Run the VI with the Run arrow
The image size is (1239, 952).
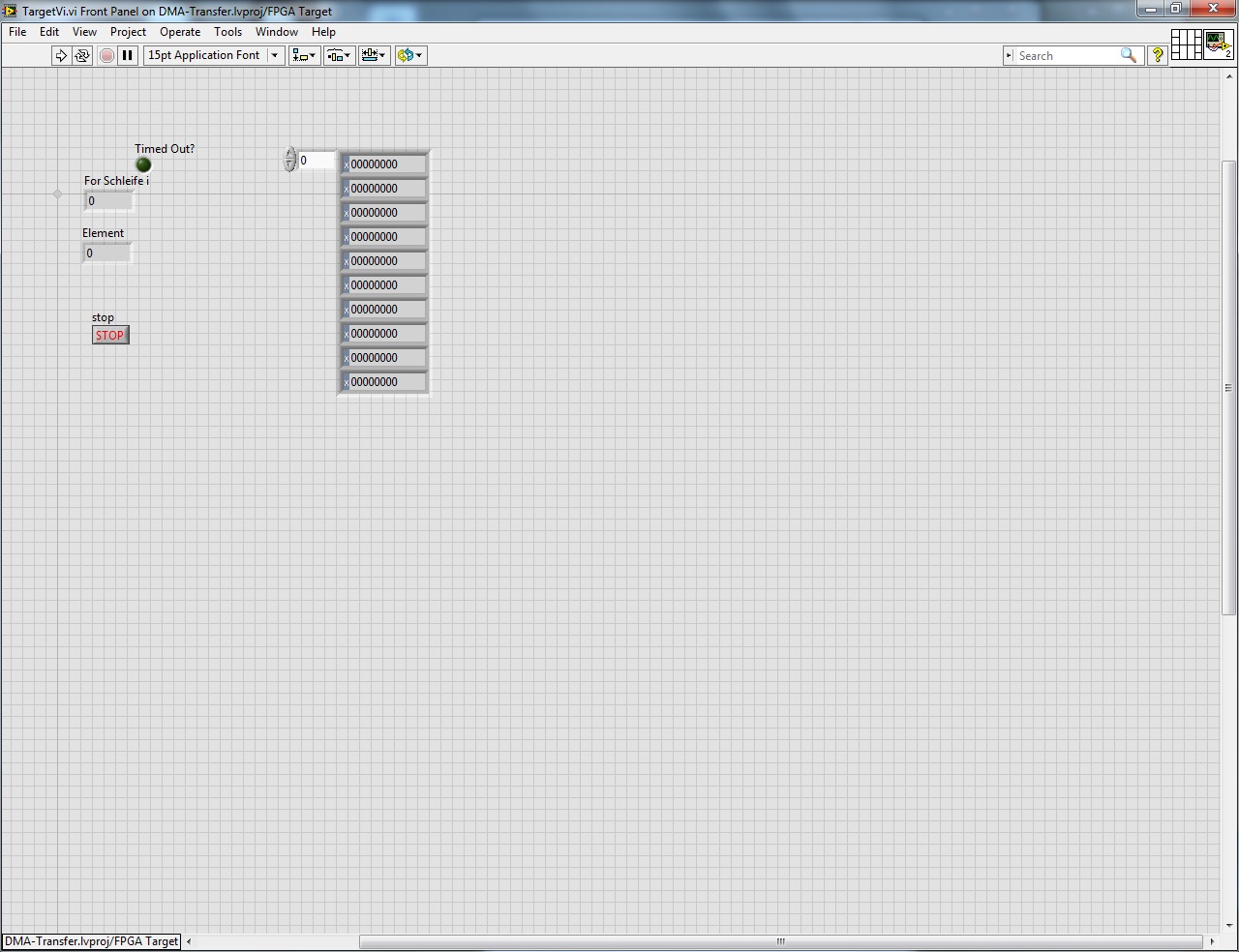(x=61, y=55)
